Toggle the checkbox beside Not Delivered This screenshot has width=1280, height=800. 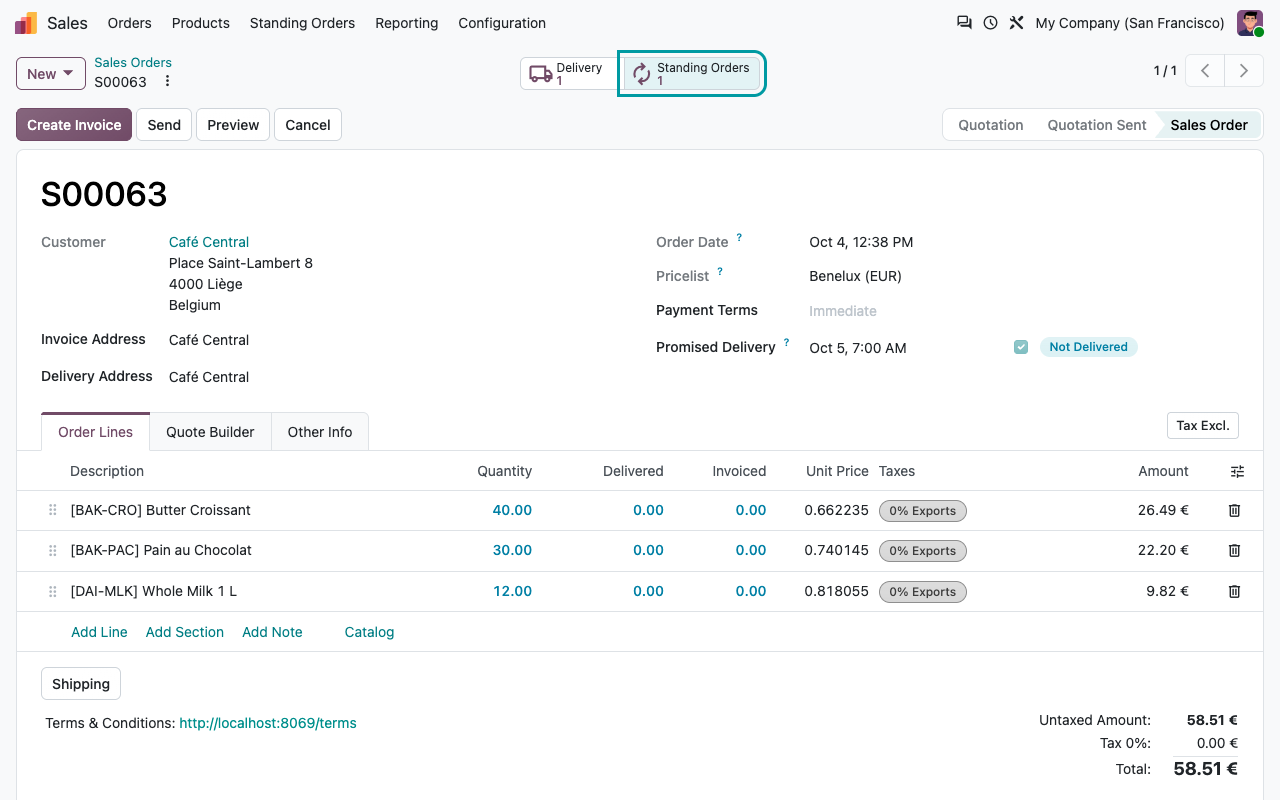pos(1021,347)
